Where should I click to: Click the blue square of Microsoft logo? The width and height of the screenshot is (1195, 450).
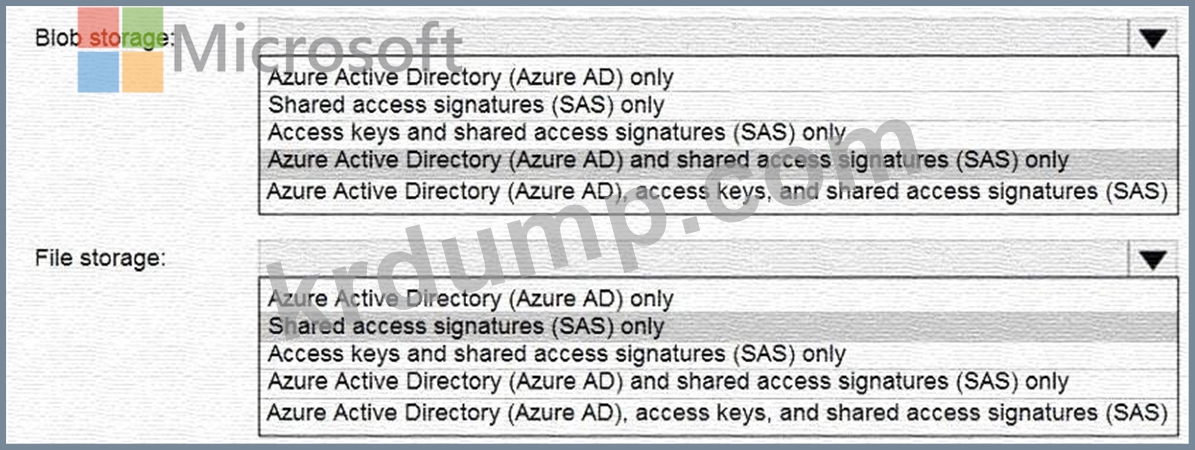[x=98, y=72]
